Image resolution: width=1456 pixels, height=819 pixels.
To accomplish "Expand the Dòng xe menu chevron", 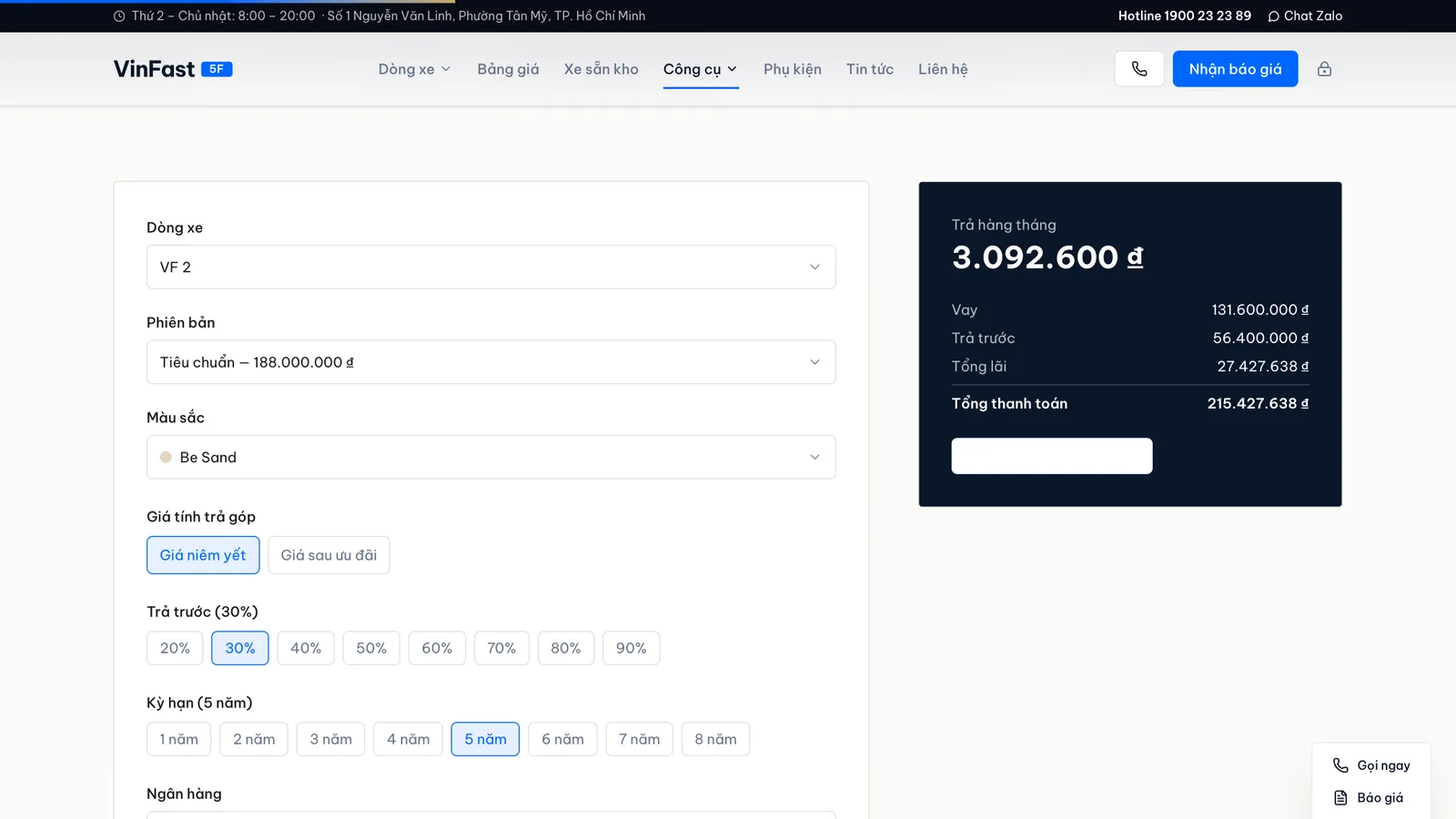I will 446,69.
